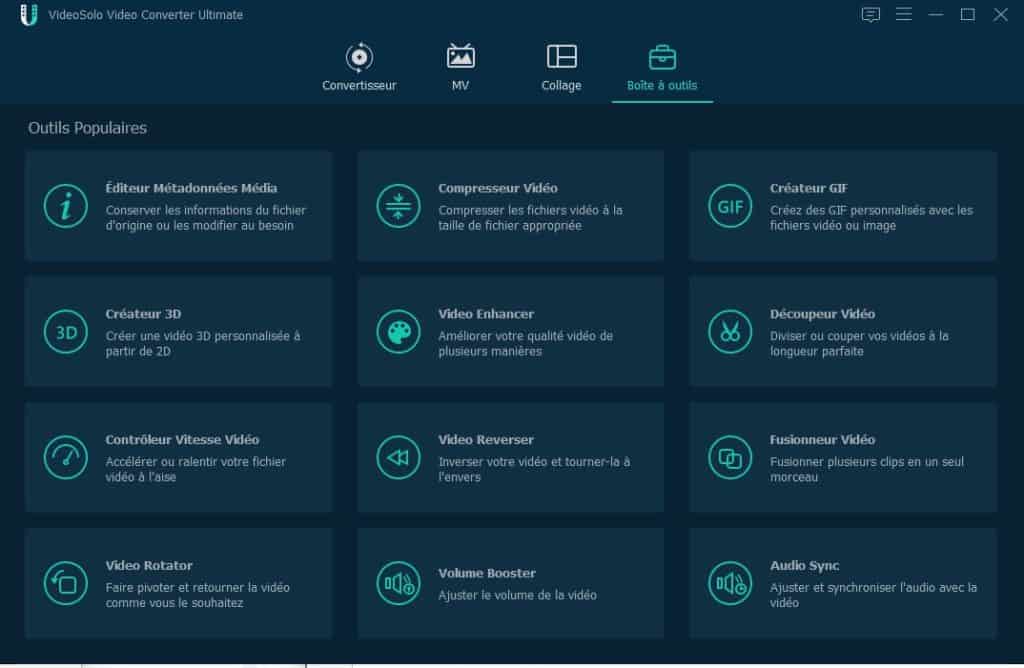Click the Découpeur Vidéo scissors icon
The width and height of the screenshot is (1024, 668).
(x=730, y=332)
